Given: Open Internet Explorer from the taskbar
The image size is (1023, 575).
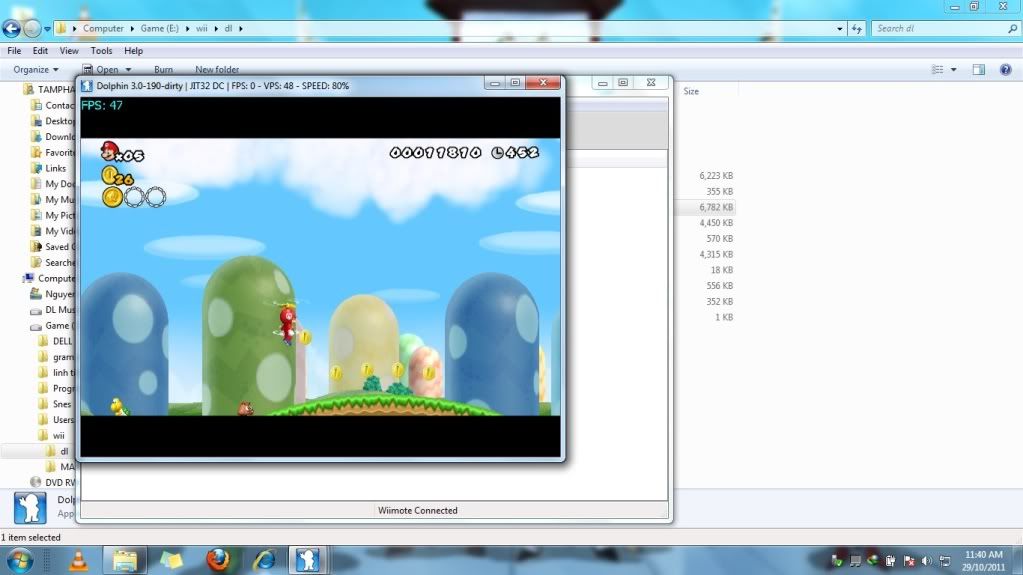Looking at the screenshot, I should pos(264,561).
